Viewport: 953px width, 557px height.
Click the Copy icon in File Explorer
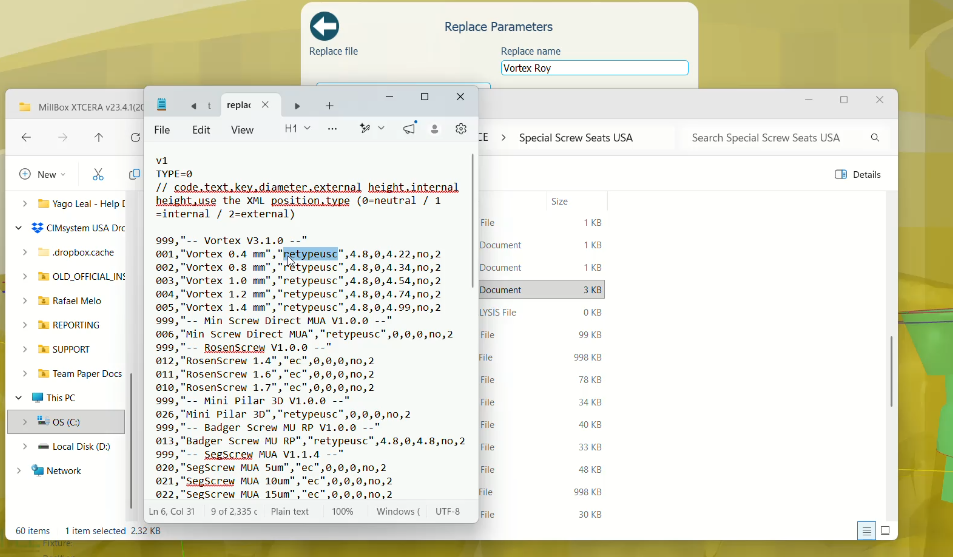point(134,175)
